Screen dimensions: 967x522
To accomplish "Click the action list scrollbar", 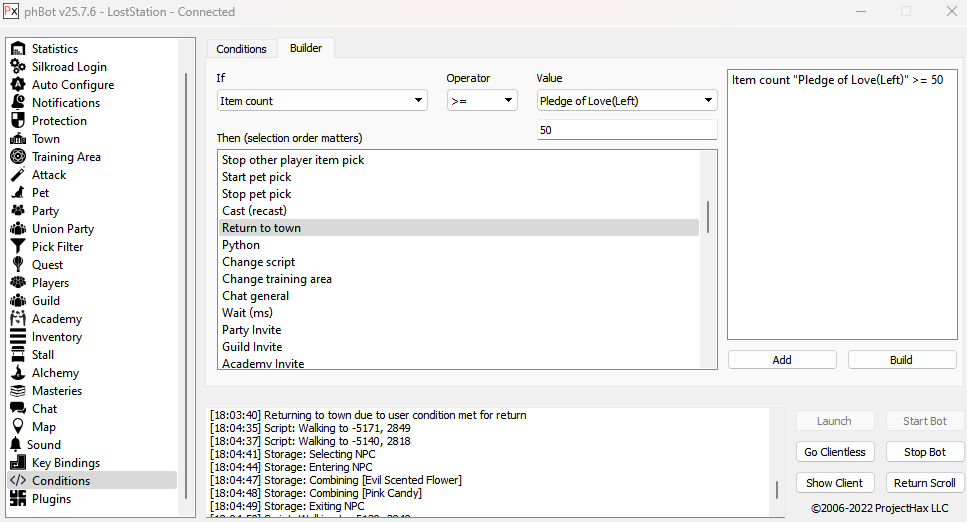I will (x=709, y=217).
